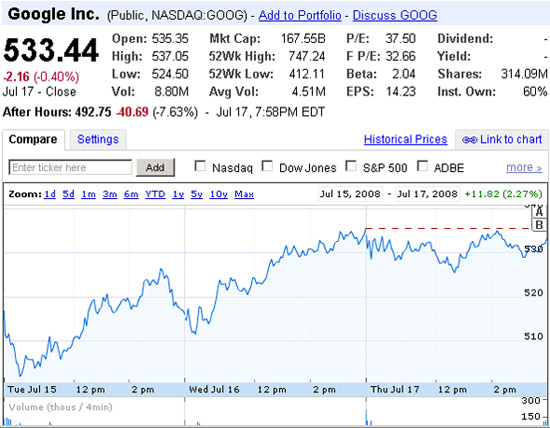Select the Beta value 2.04

(x=404, y=74)
